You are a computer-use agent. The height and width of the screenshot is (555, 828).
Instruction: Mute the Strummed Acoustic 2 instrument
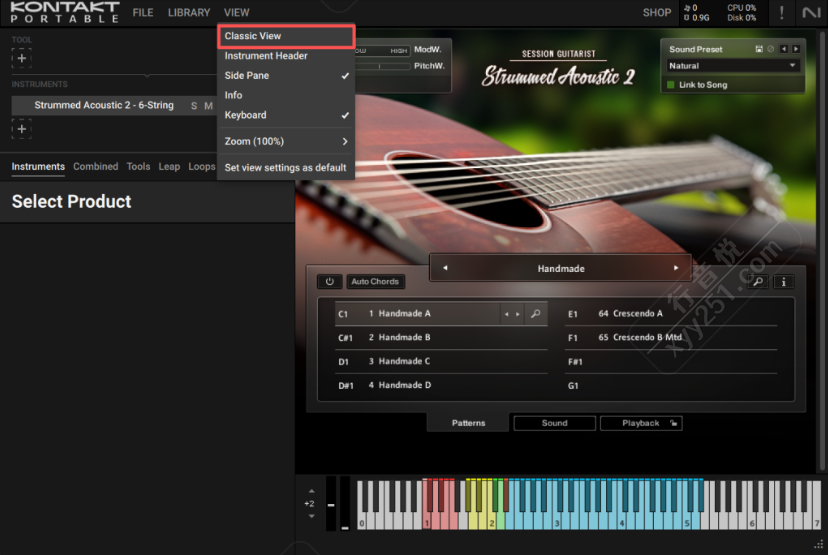coord(209,106)
